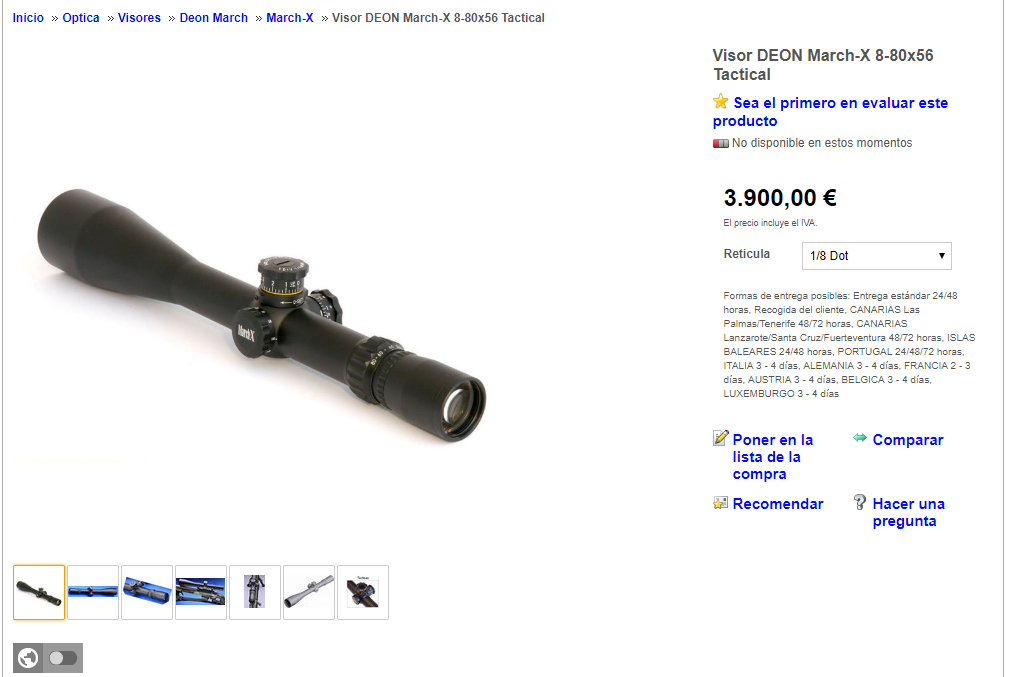Go to Inicio in the breadcrumb
This screenshot has height=677, width=1011.
[x=28, y=18]
